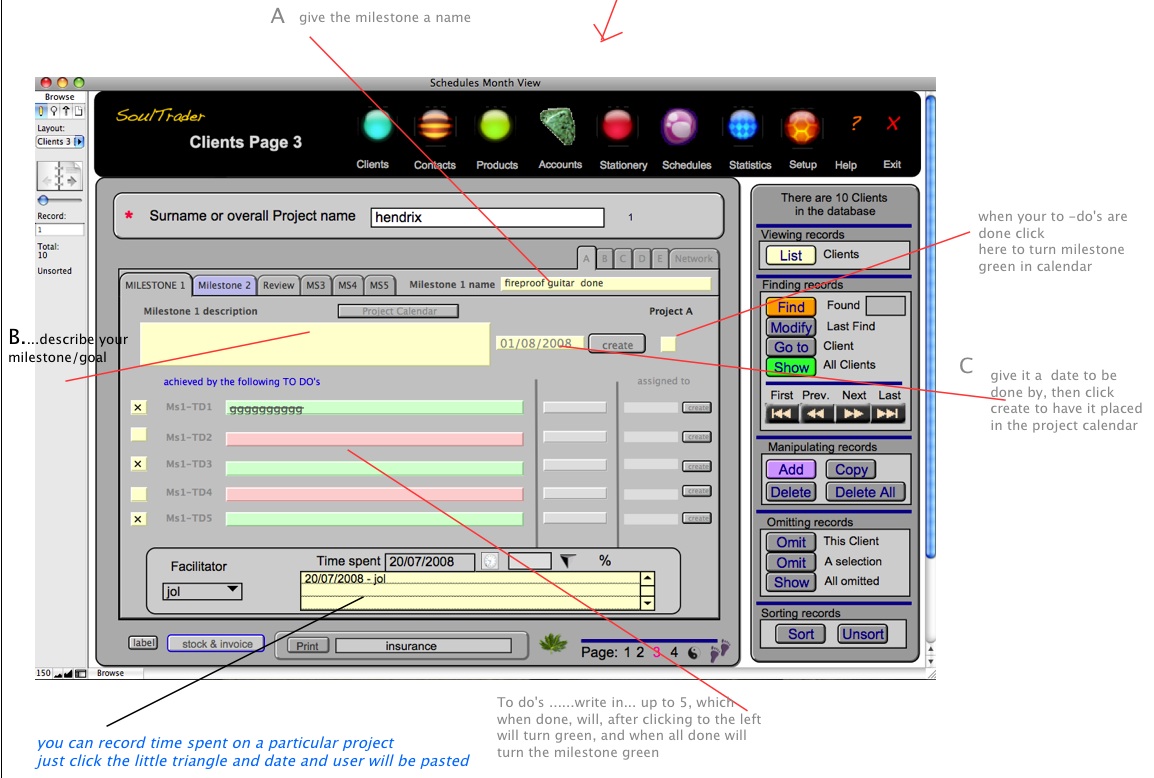Click the label button
The width and height of the screenshot is (1154, 778).
[143, 643]
